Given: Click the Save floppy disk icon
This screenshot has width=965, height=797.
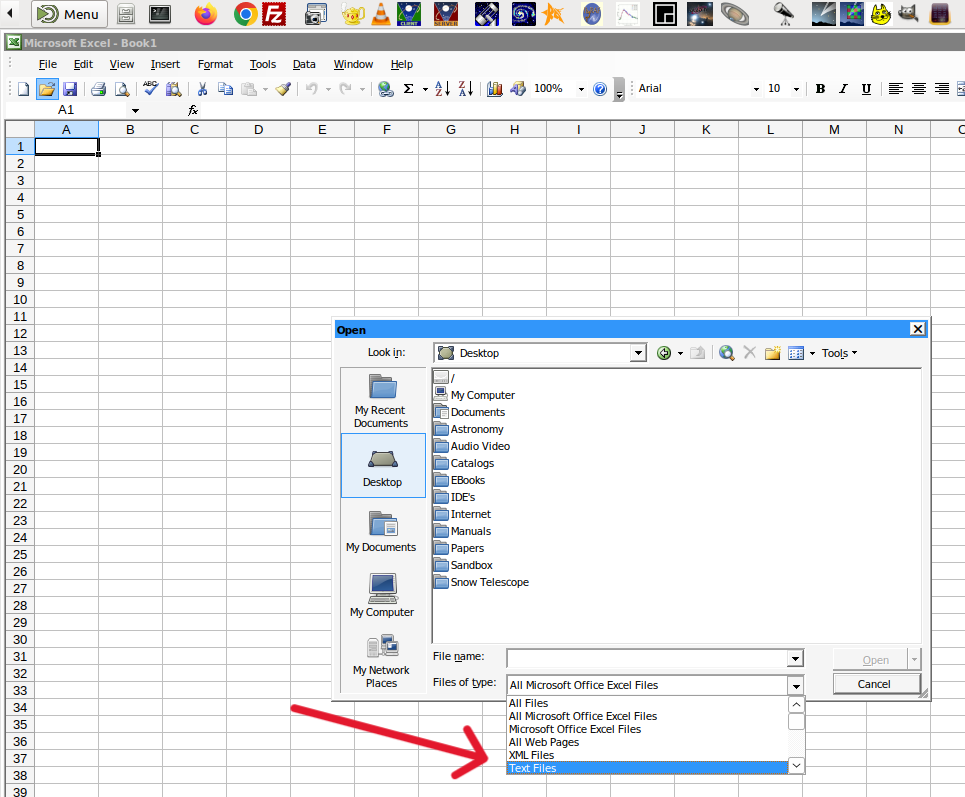Looking at the screenshot, I should [70, 89].
